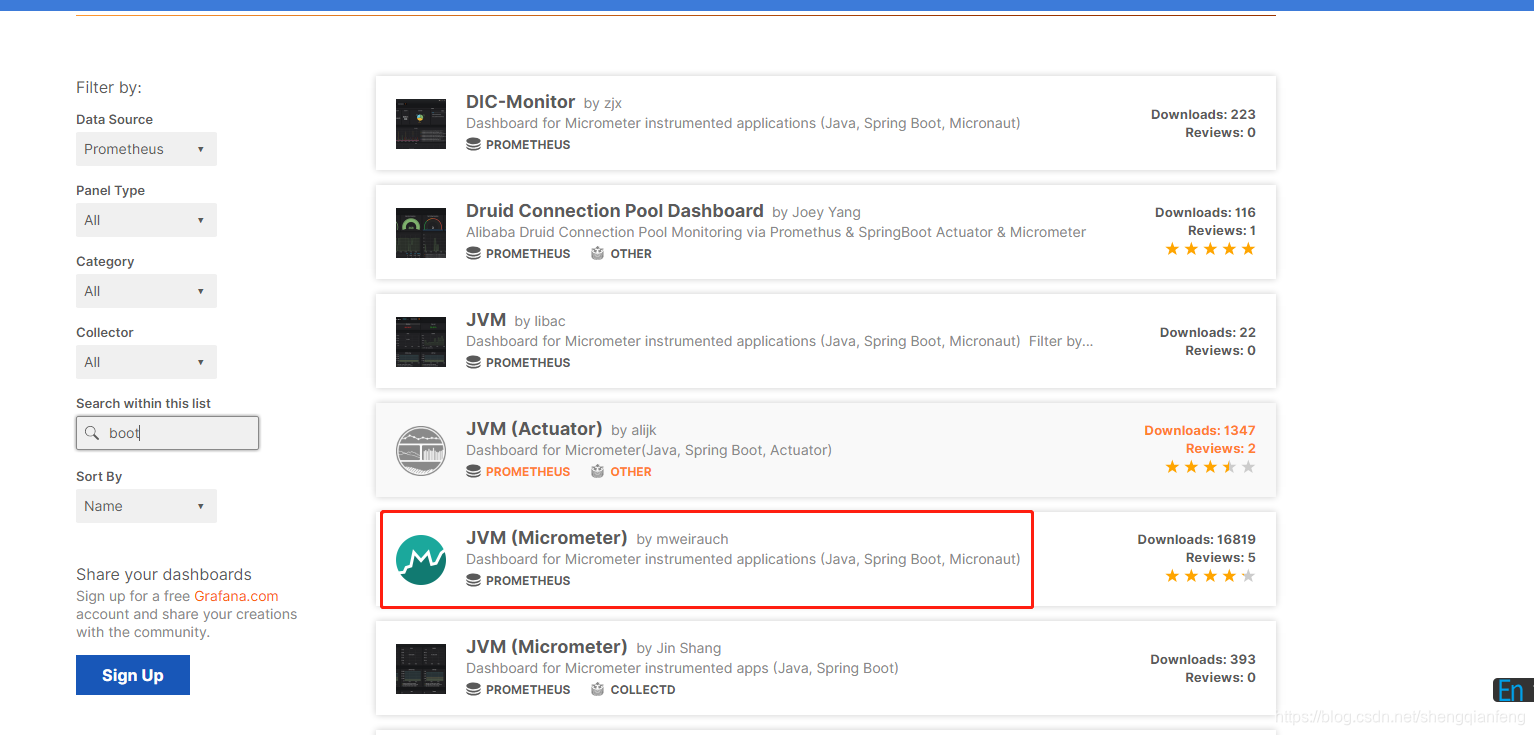Click the search magnifier icon in filter box
Screen dimensions: 1534x735
pyautogui.click(x=92, y=433)
